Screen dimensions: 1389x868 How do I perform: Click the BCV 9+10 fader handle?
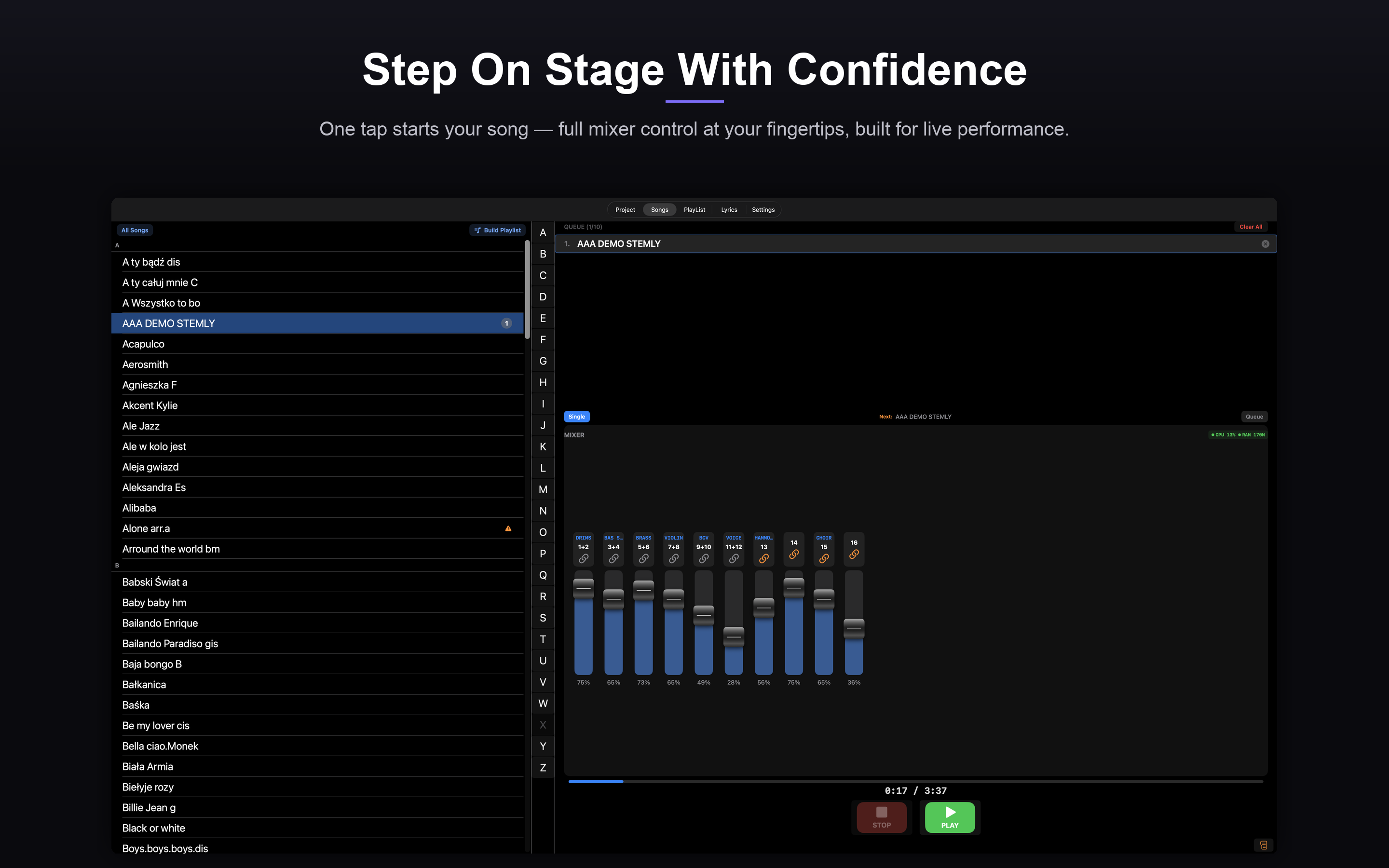click(704, 615)
